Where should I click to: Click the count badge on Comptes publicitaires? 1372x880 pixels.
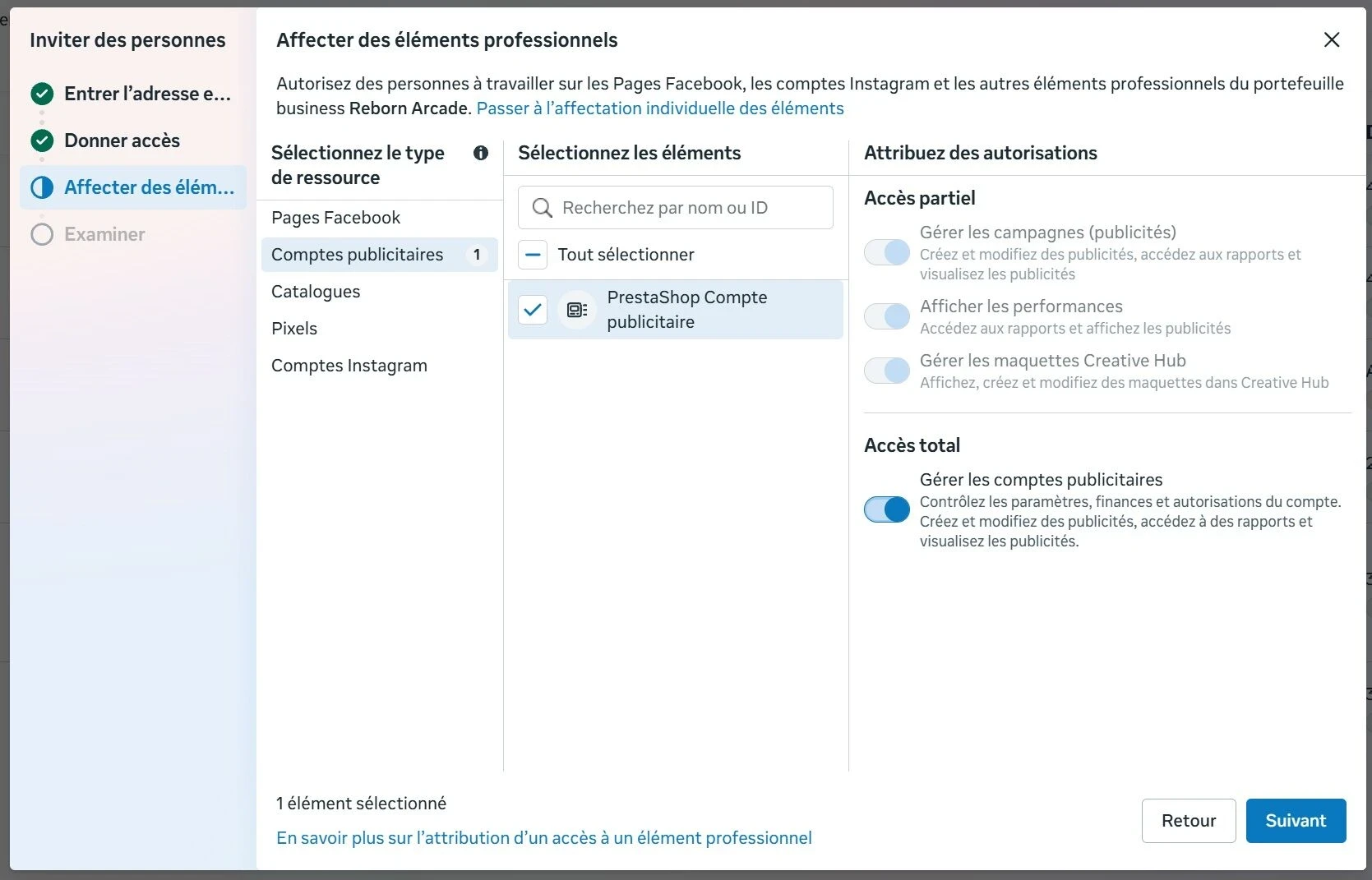[477, 255]
